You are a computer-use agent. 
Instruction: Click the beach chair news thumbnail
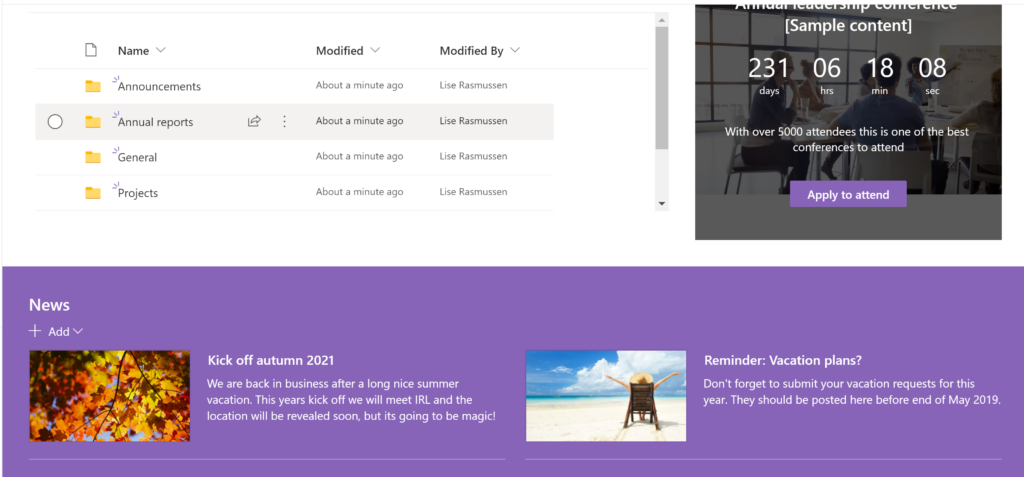point(606,396)
